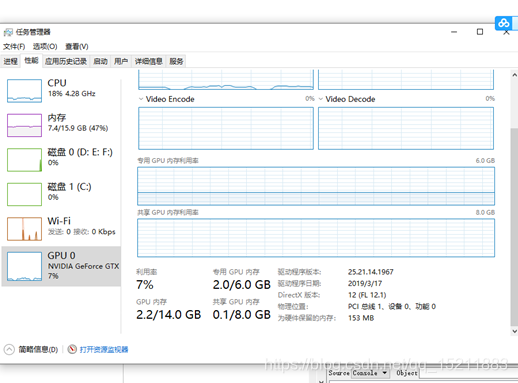Screen dimensions: 518x383
Task: Switch to the 用户 tab
Action: [121, 61]
